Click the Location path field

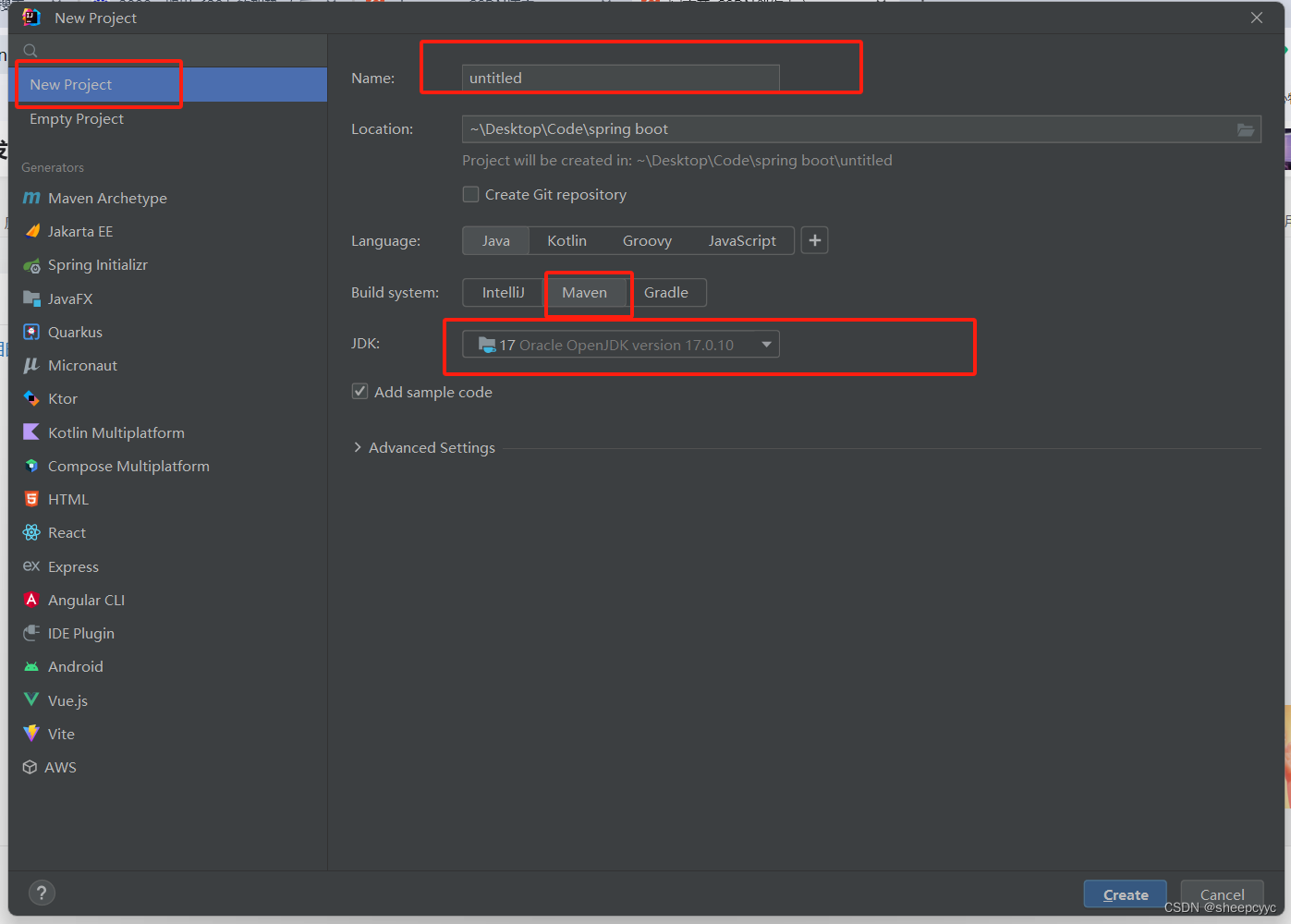(x=861, y=129)
